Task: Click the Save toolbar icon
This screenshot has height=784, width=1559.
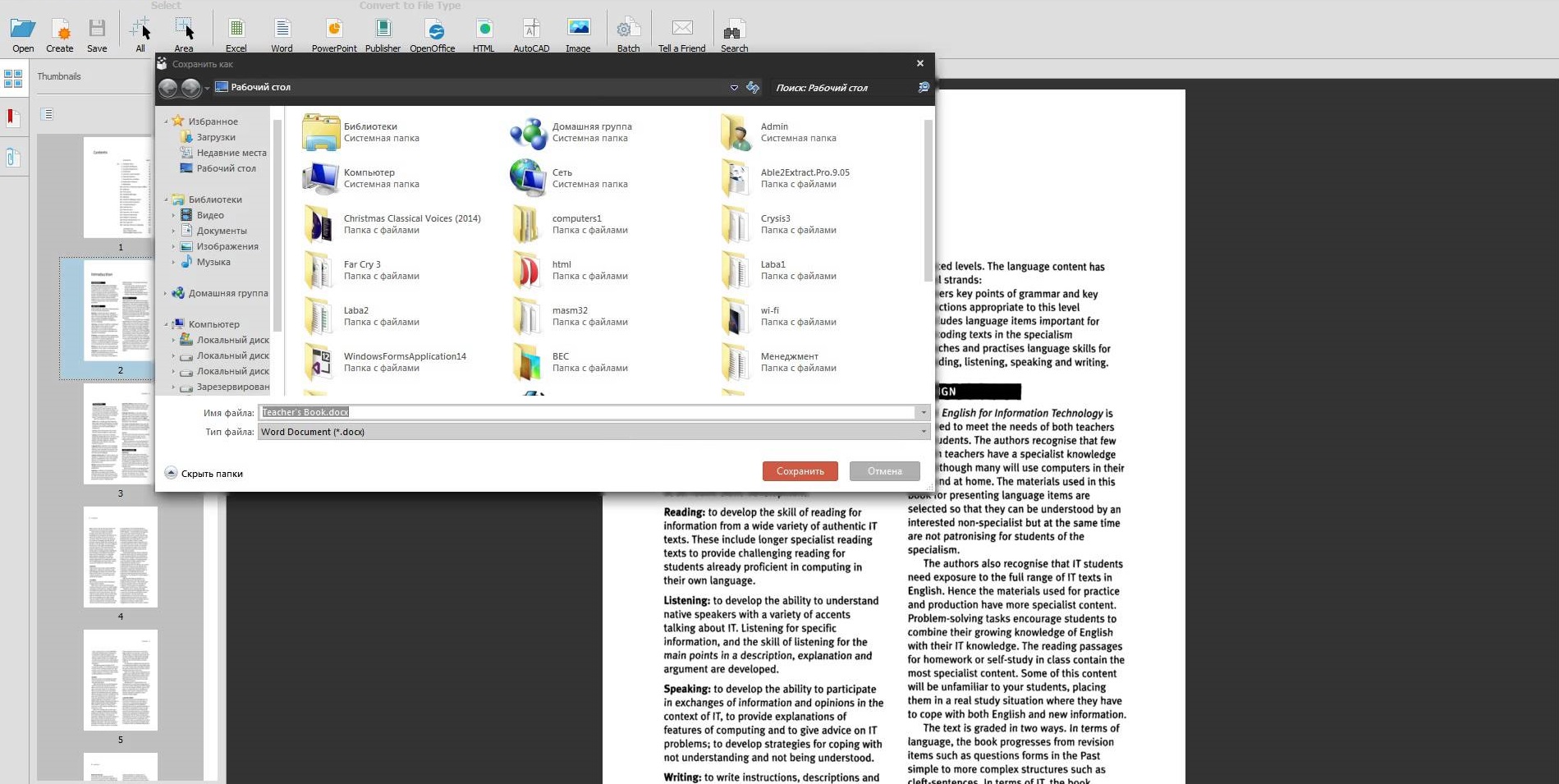Action: [97, 34]
